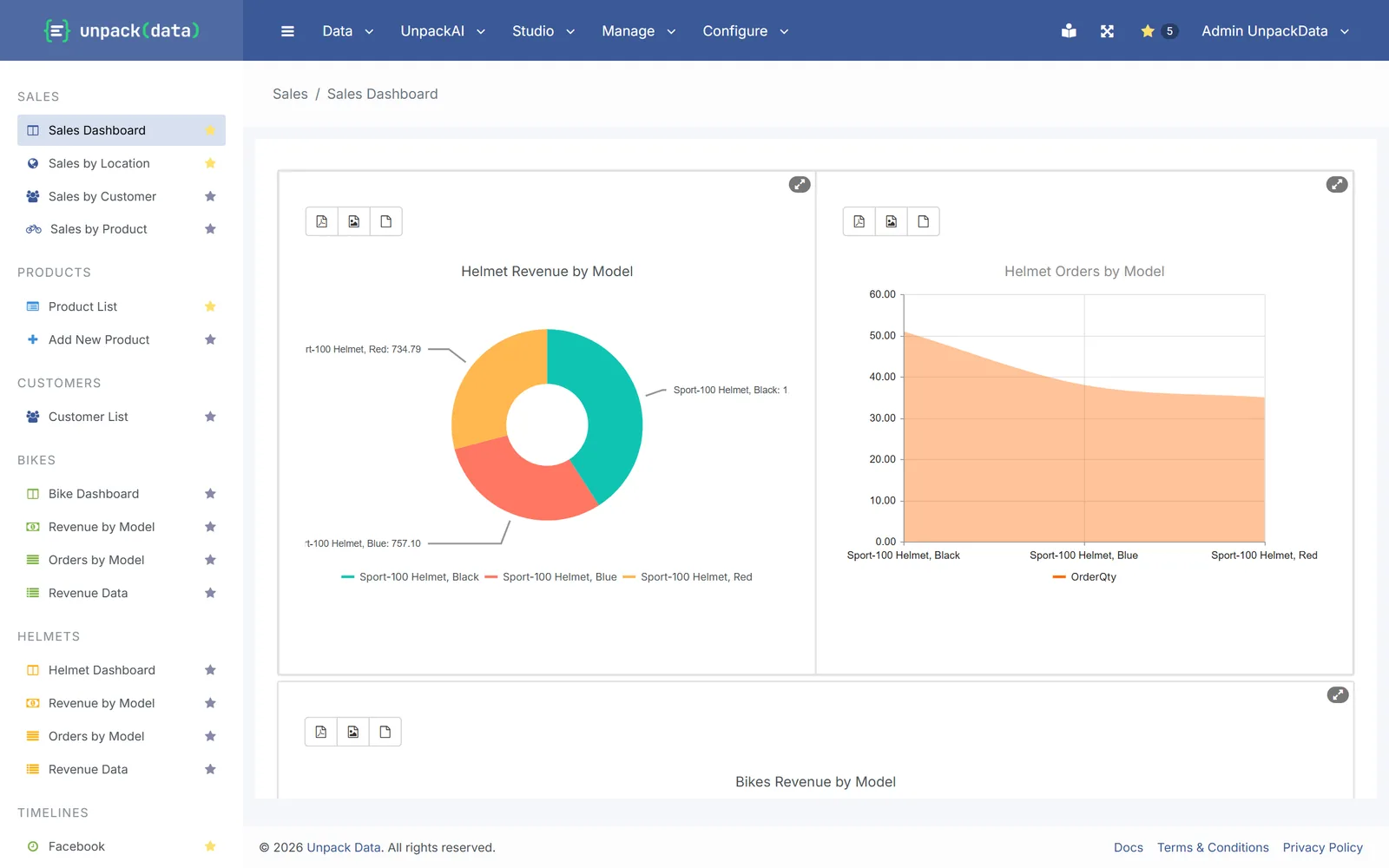Toggle the hamburger sidebar menu
This screenshot has height=868, width=1389.
(287, 31)
